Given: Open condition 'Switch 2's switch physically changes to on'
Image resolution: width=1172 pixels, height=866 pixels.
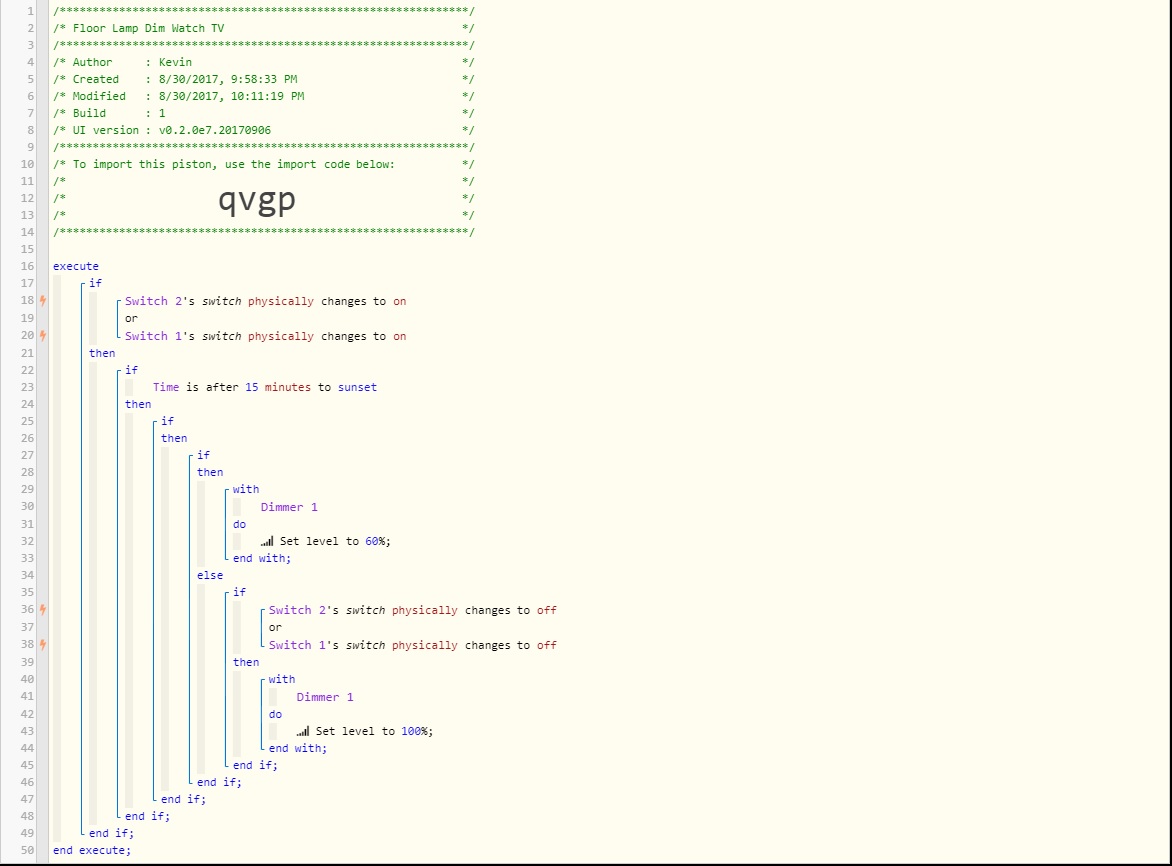Looking at the screenshot, I should click(265, 301).
